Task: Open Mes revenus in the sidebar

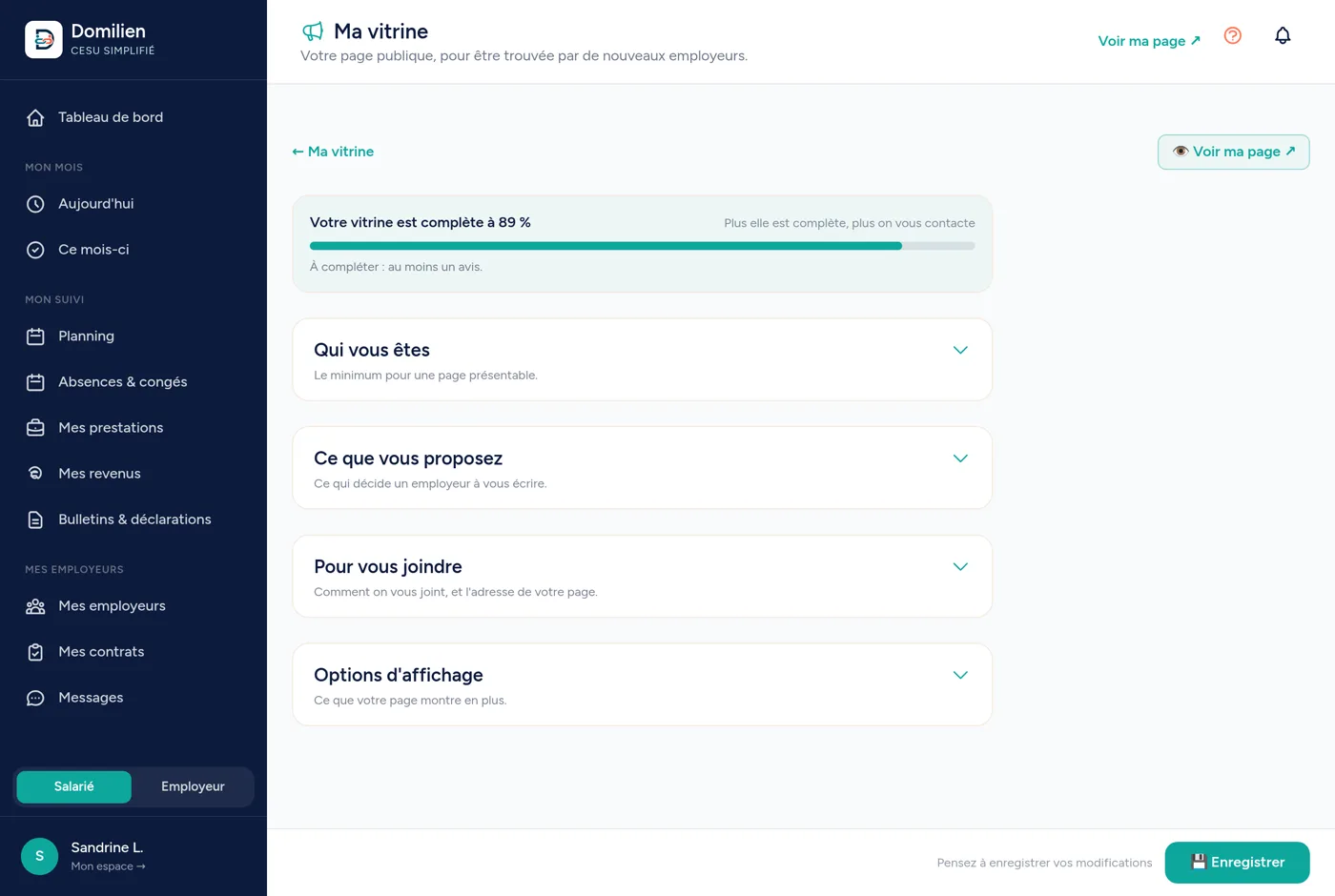Action: pyautogui.click(x=133, y=474)
